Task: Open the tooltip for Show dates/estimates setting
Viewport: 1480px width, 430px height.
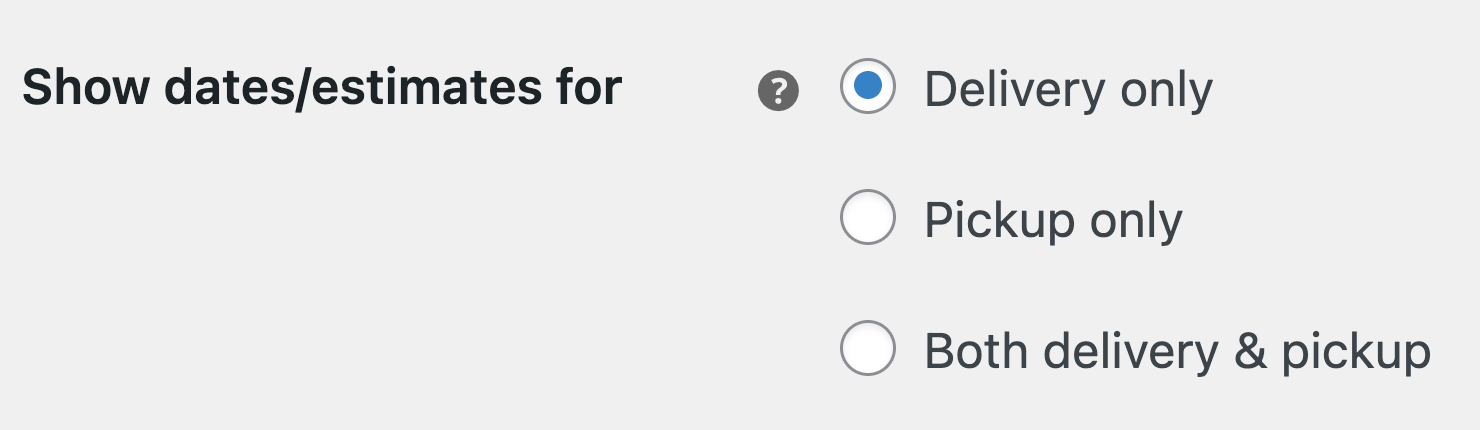Action: point(778,91)
